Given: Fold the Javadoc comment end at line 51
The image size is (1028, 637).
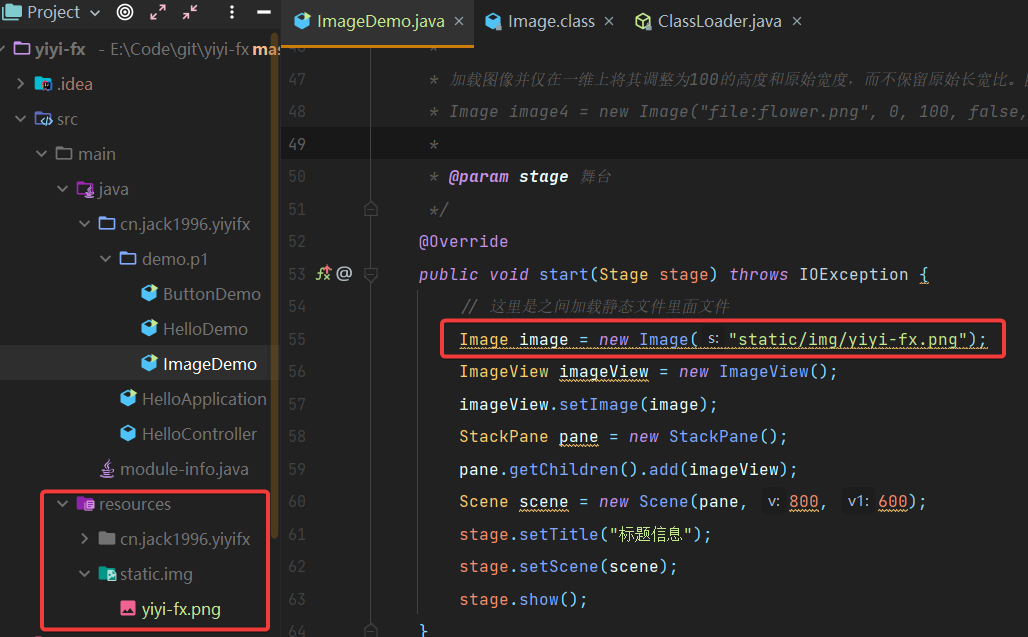Looking at the screenshot, I should [370, 209].
